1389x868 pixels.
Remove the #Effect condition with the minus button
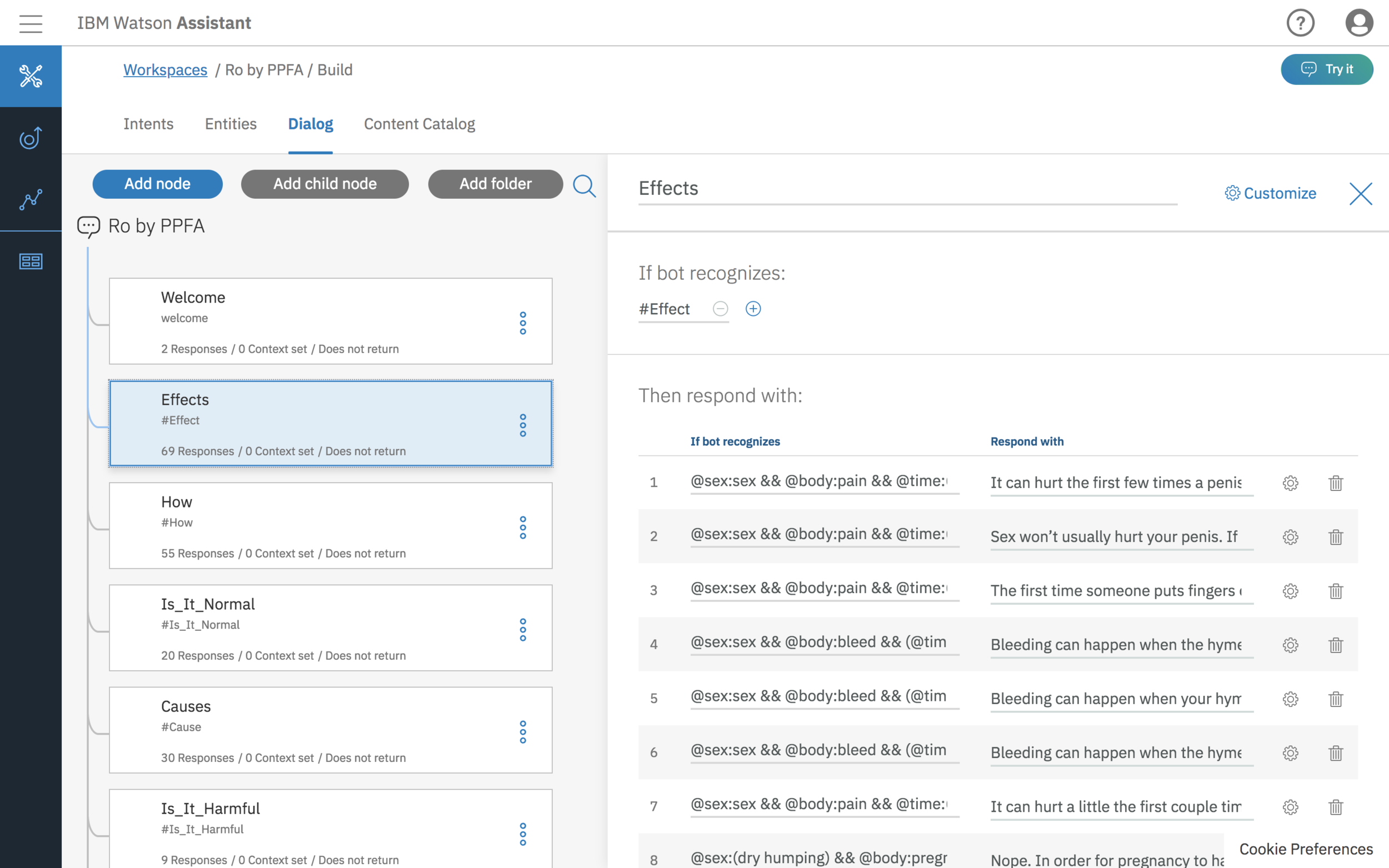point(720,309)
